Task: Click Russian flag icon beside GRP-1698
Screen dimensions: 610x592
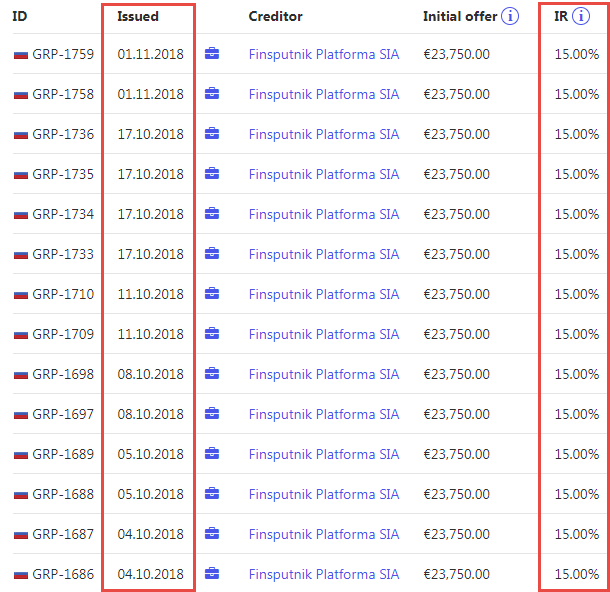Action: tap(21, 375)
